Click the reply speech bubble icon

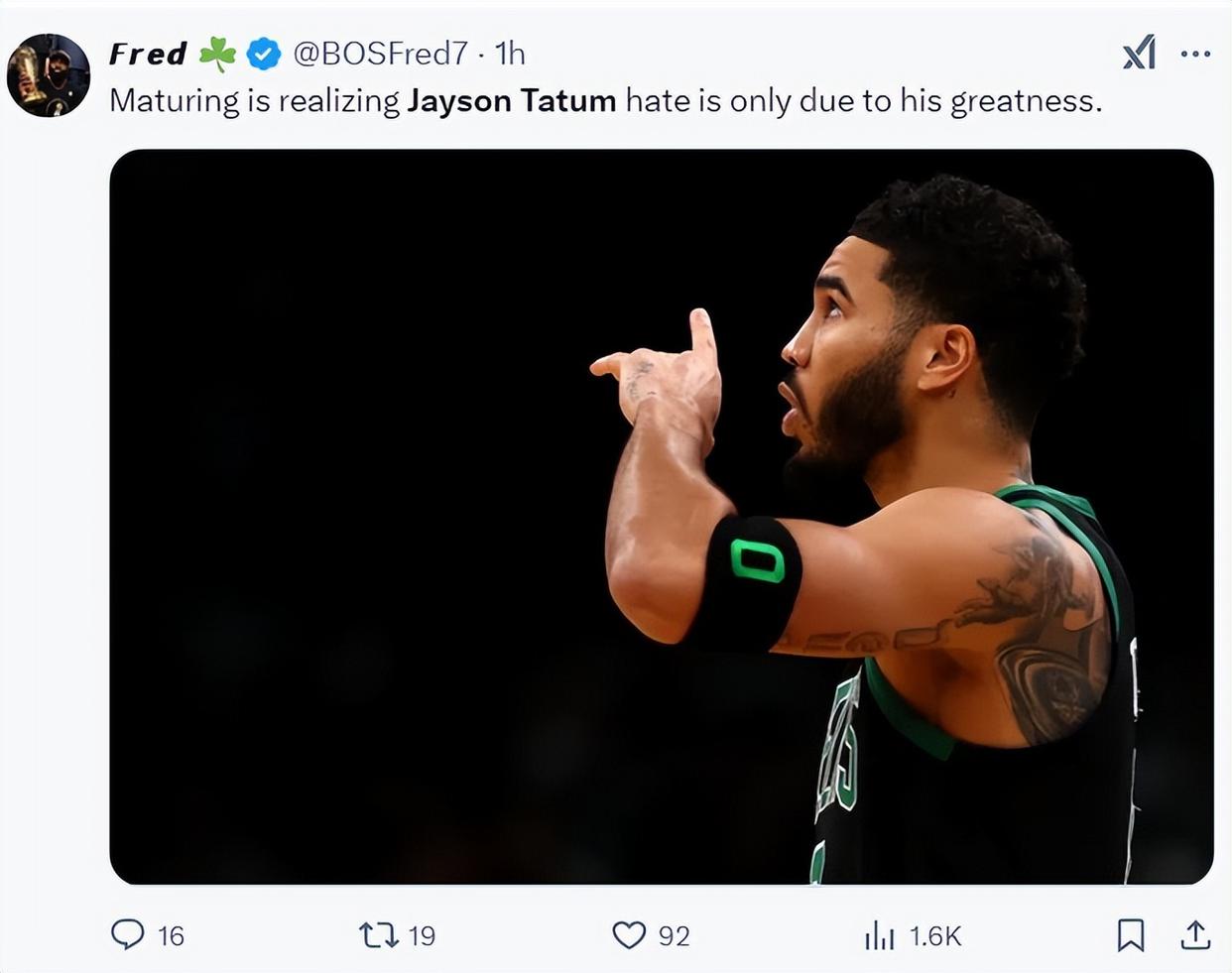[x=127, y=934]
